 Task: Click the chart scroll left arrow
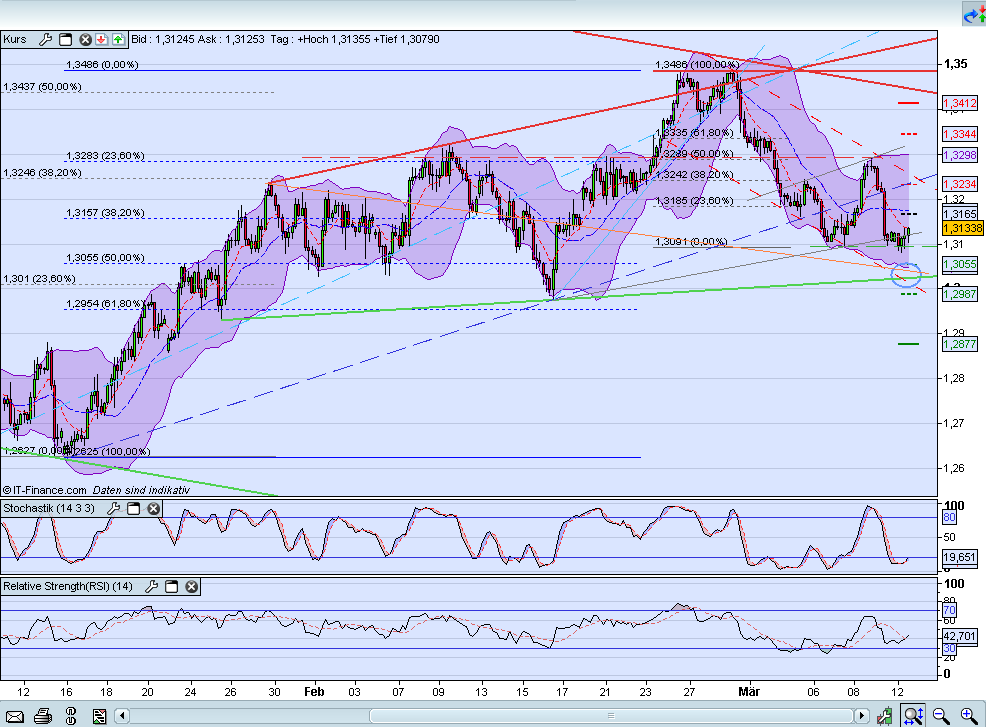[x=123, y=716]
